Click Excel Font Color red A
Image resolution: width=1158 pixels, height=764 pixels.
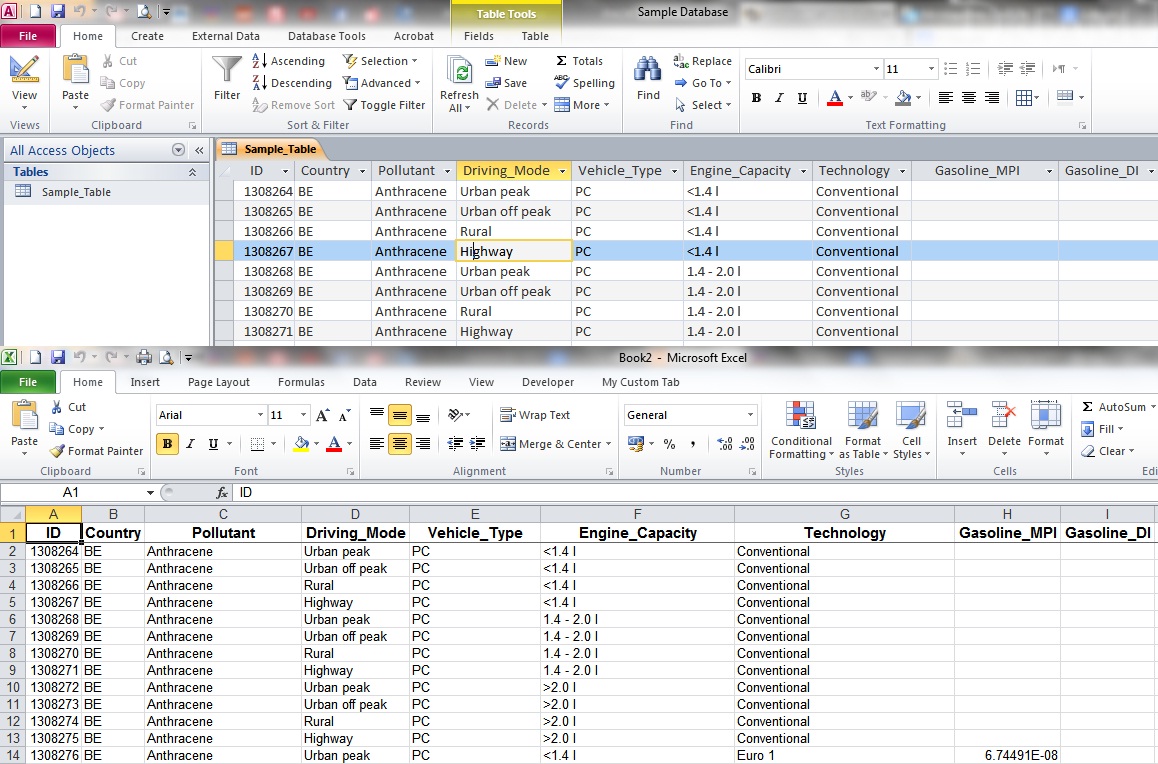click(x=334, y=444)
